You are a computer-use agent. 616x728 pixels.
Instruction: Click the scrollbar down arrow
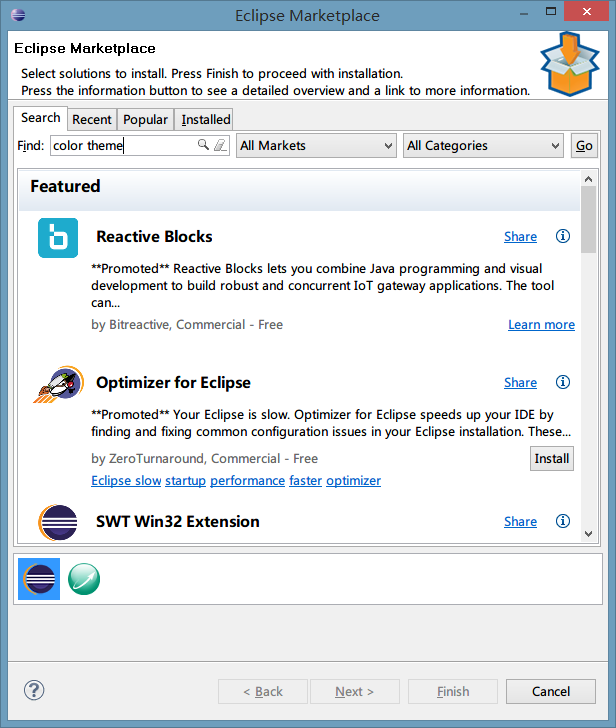[x=588, y=534]
